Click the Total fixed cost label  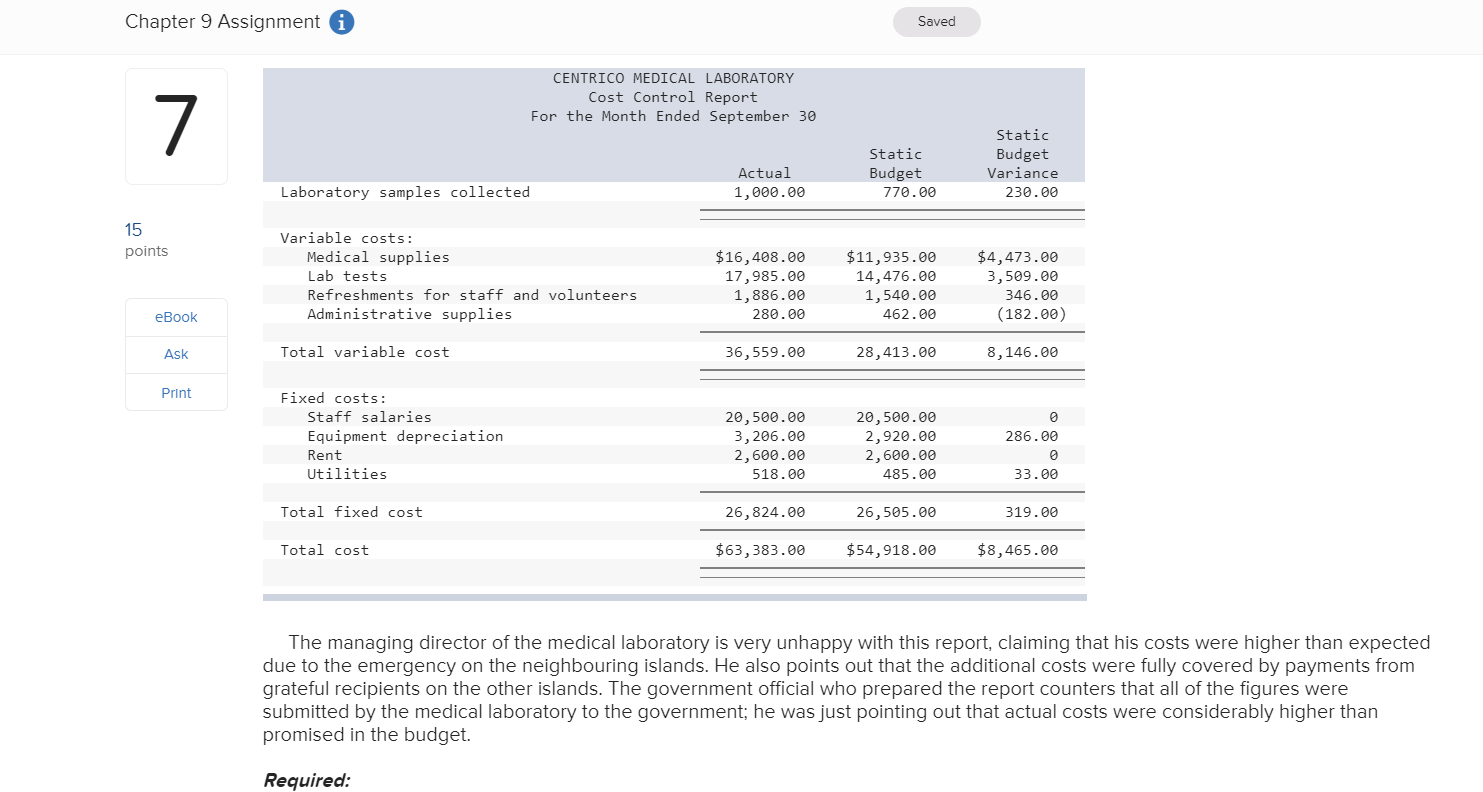click(x=351, y=512)
